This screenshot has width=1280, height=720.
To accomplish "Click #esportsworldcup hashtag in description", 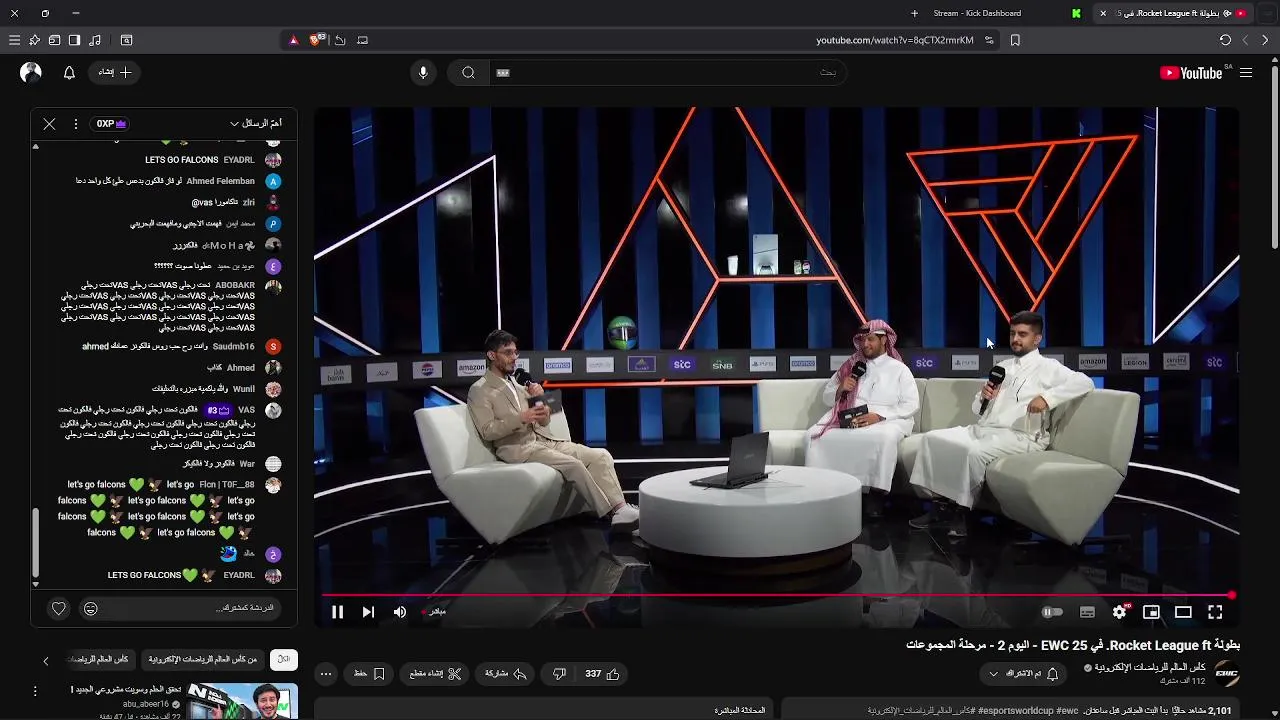I will [x=1014, y=710].
